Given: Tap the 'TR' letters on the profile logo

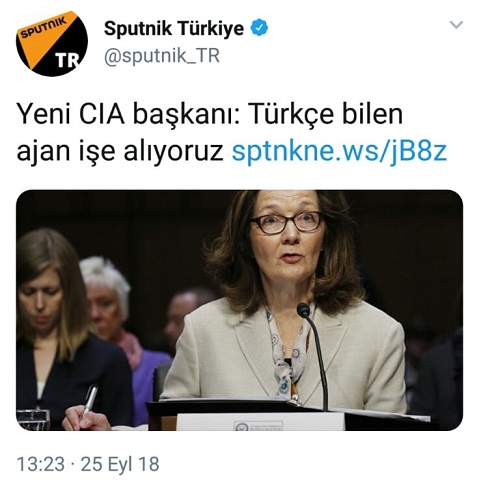Looking at the screenshot, I should coord(67,60).
